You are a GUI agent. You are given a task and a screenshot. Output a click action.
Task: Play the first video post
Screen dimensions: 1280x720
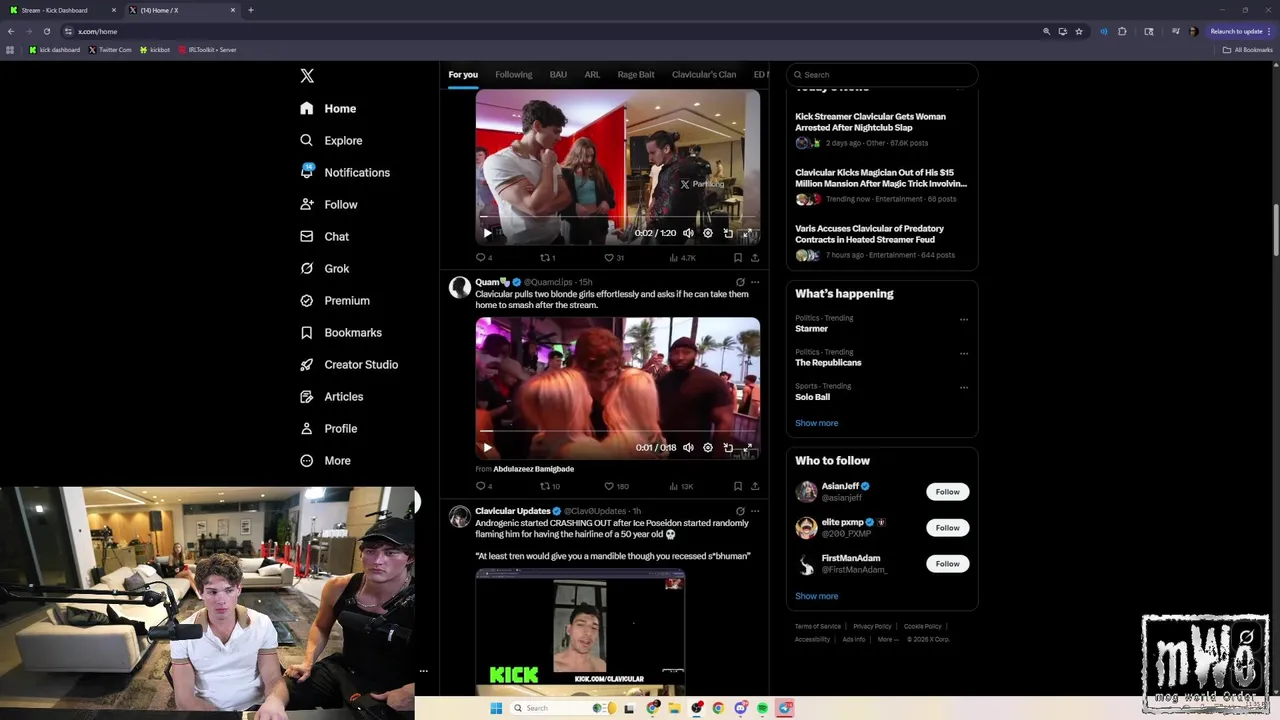point(487,233)
